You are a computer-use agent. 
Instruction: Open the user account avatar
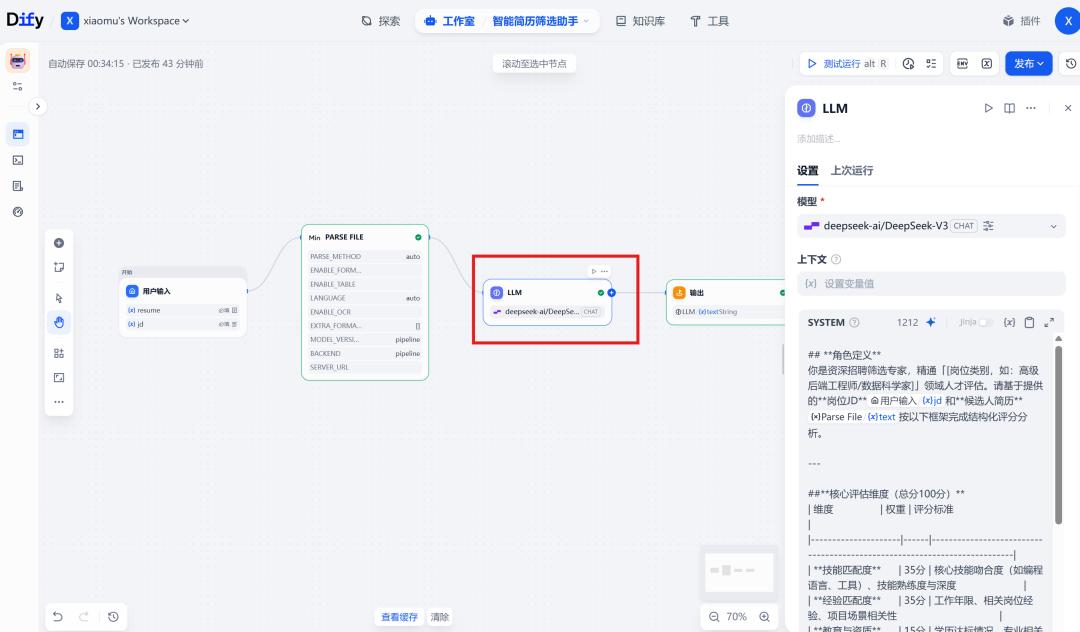(x=1068, y=21)
